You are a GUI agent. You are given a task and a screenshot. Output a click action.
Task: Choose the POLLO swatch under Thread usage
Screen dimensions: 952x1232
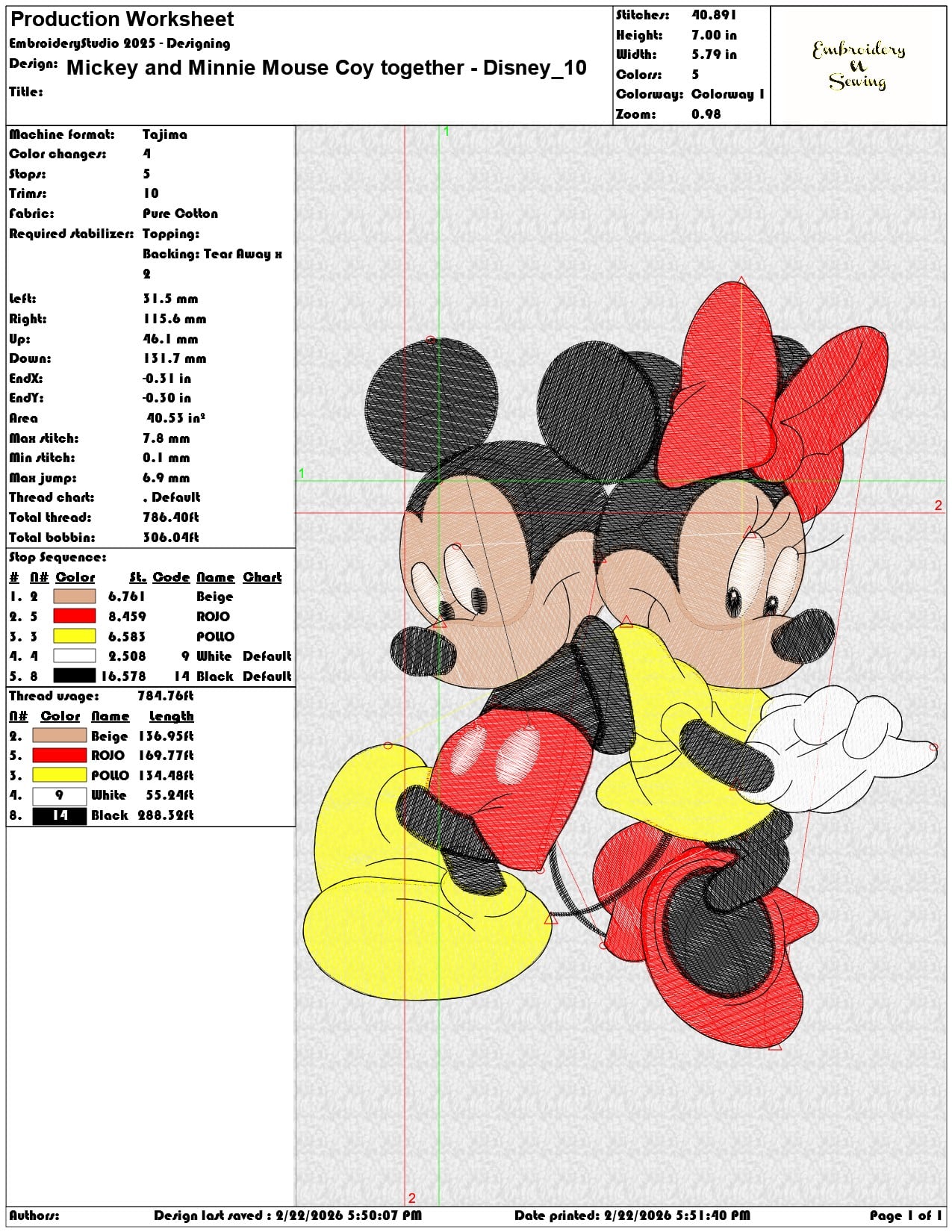60,775
